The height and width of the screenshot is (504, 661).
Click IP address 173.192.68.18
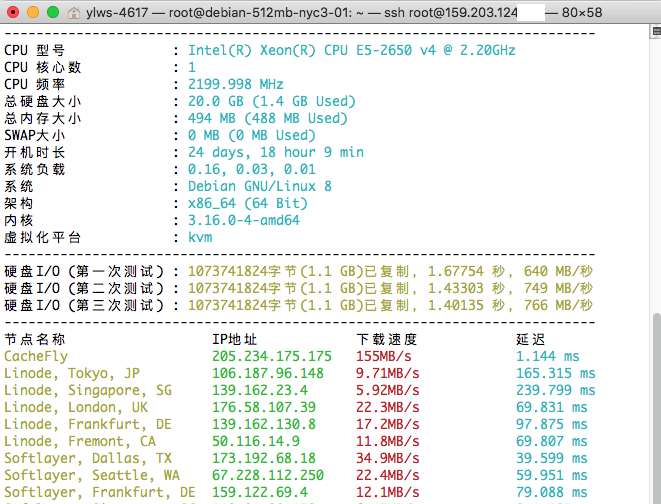pos(264,458)
